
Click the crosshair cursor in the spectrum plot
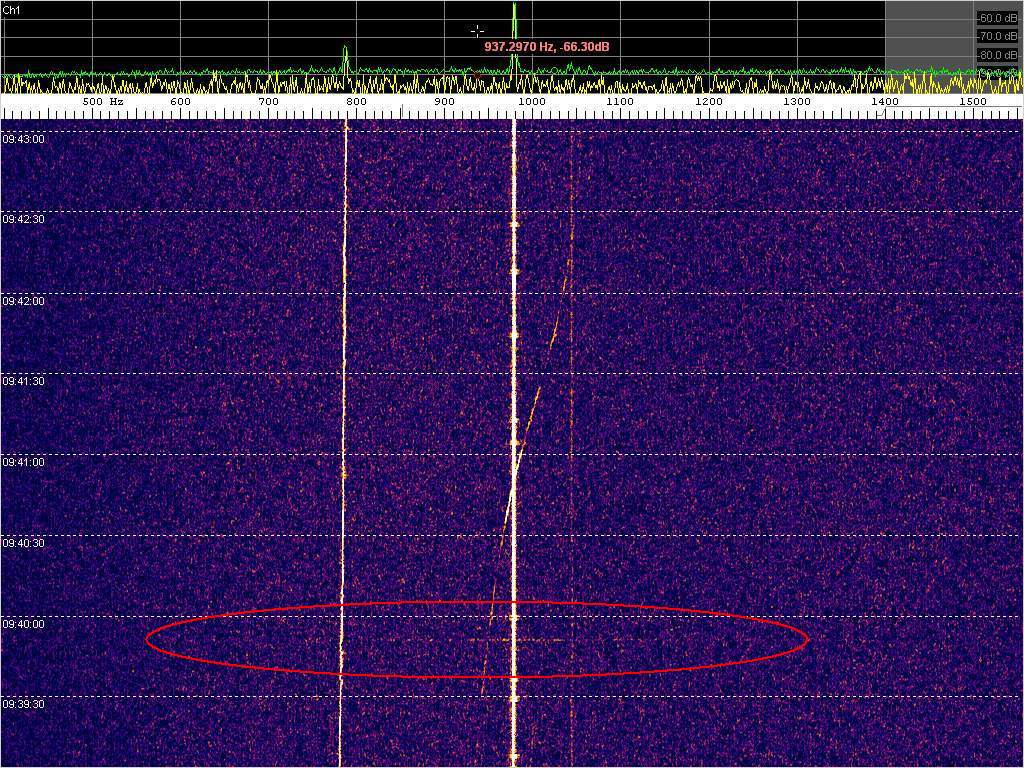click(477, 31)
